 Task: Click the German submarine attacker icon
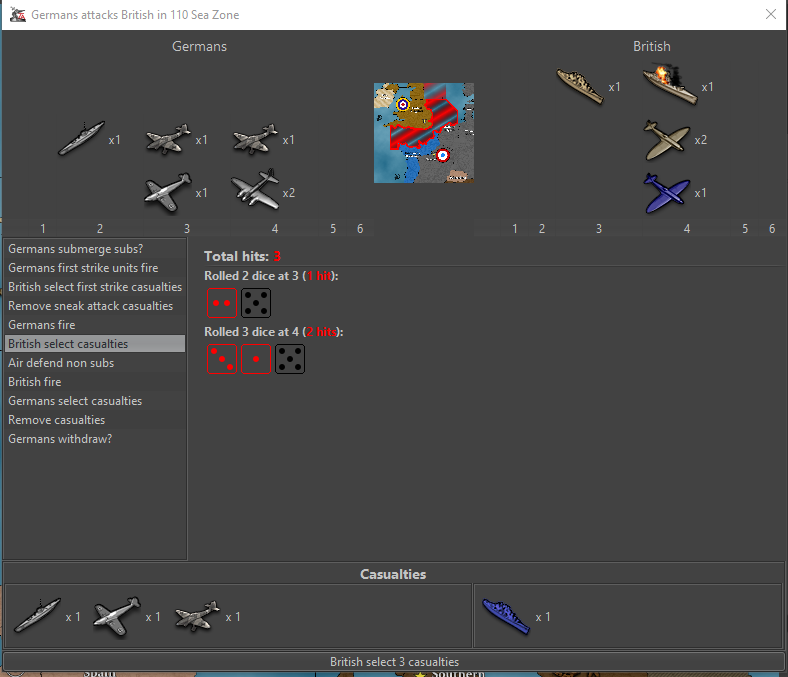[x=81, y=139]
